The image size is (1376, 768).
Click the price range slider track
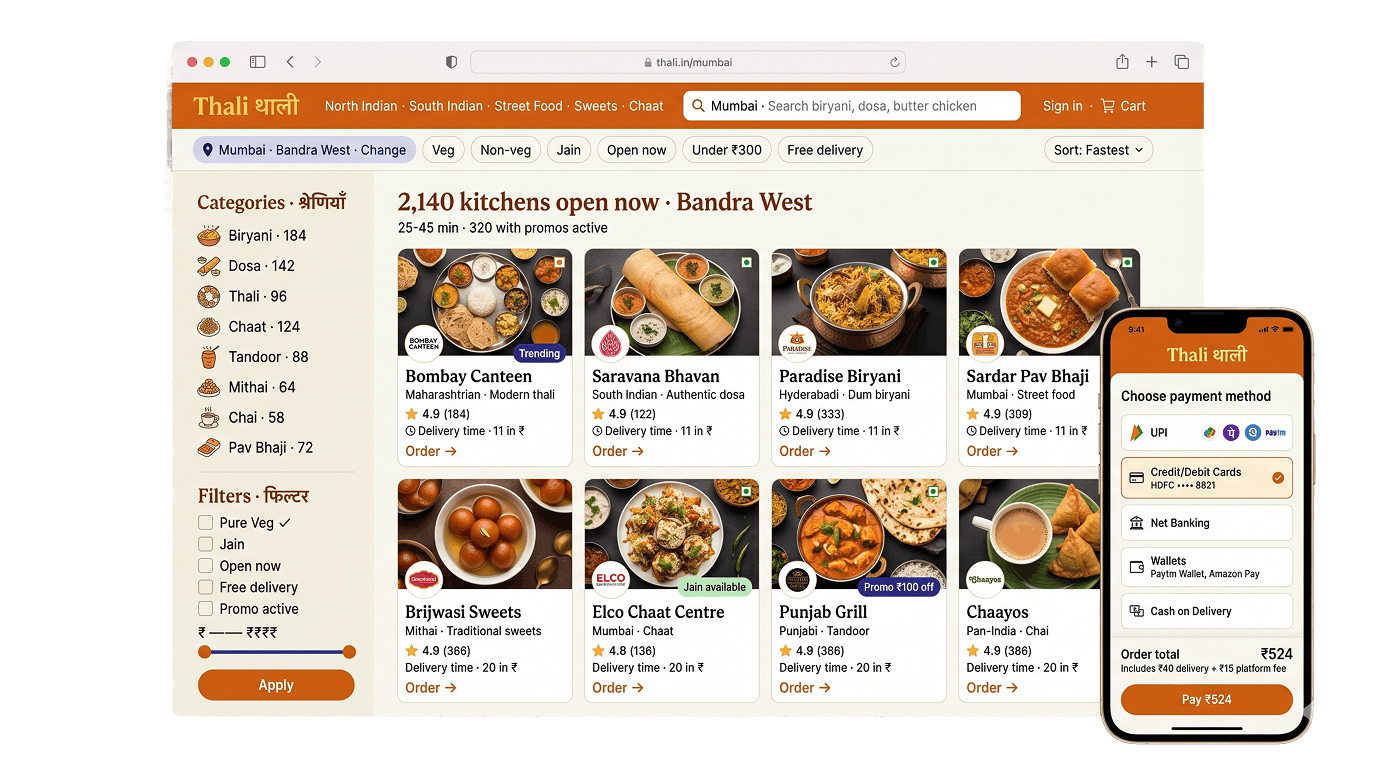[x=277, y=652]
